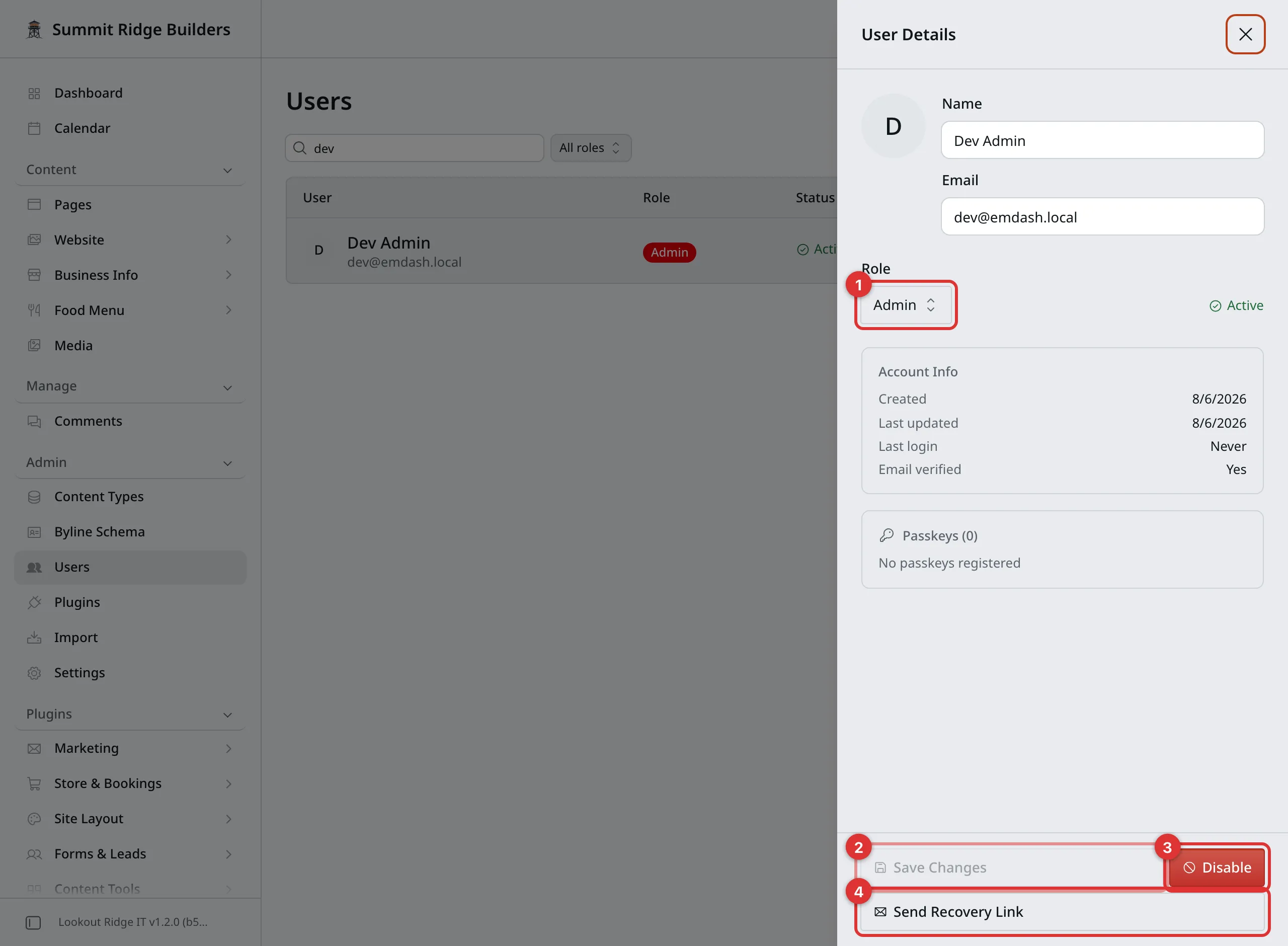Click the Import download icon
1288x946 pixels.
[x=34, y=638]
